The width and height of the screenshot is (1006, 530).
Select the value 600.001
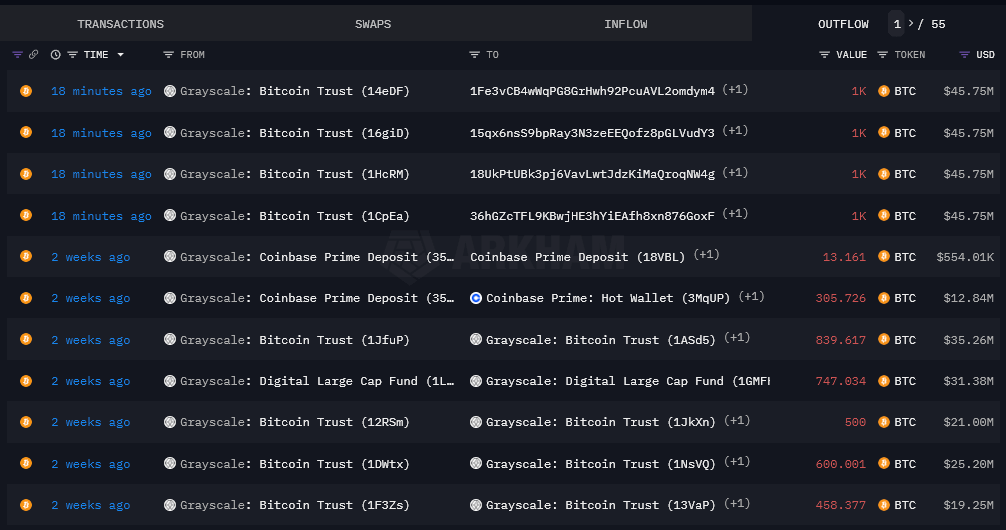[840, 464]
